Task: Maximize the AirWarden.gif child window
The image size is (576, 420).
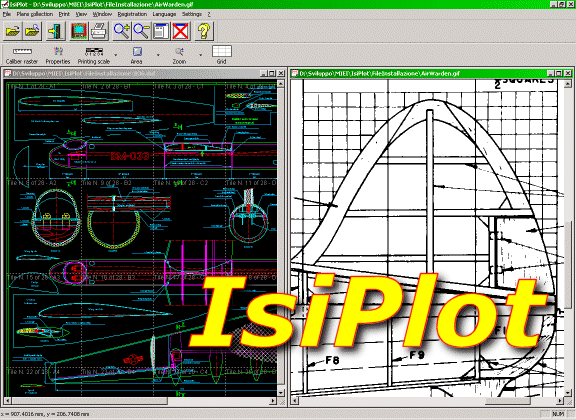Action: pyautogui.click(x=559, y=73)
